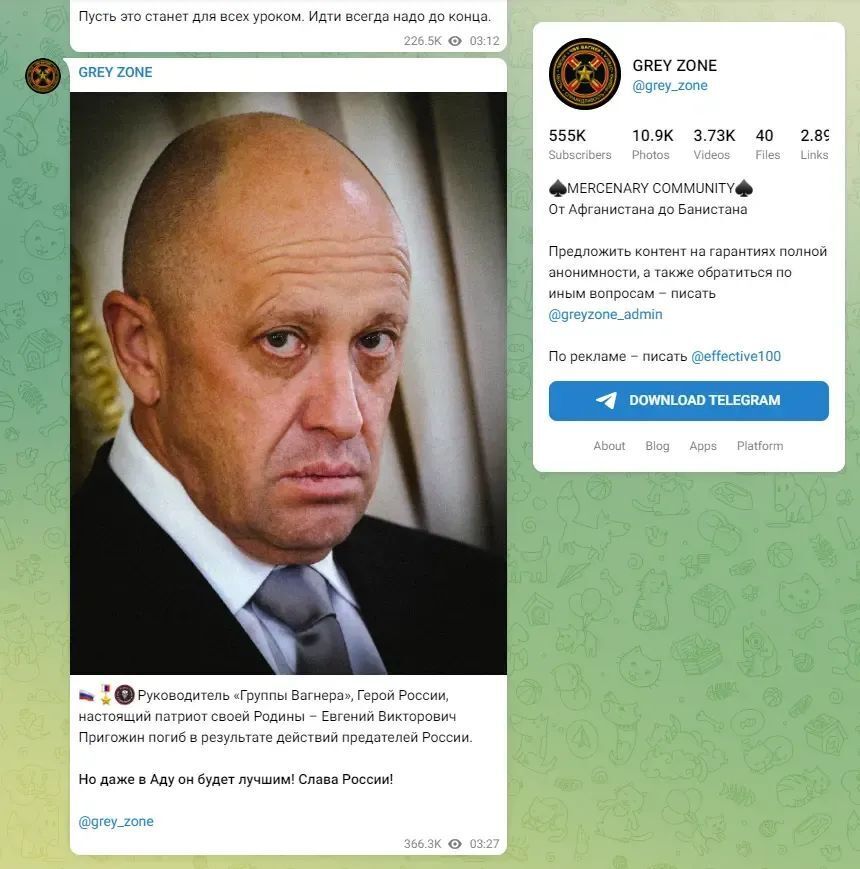Click the GREY ZONE author name on post
The height and width of the screenshot is (869, 860).
coord(115,72)
